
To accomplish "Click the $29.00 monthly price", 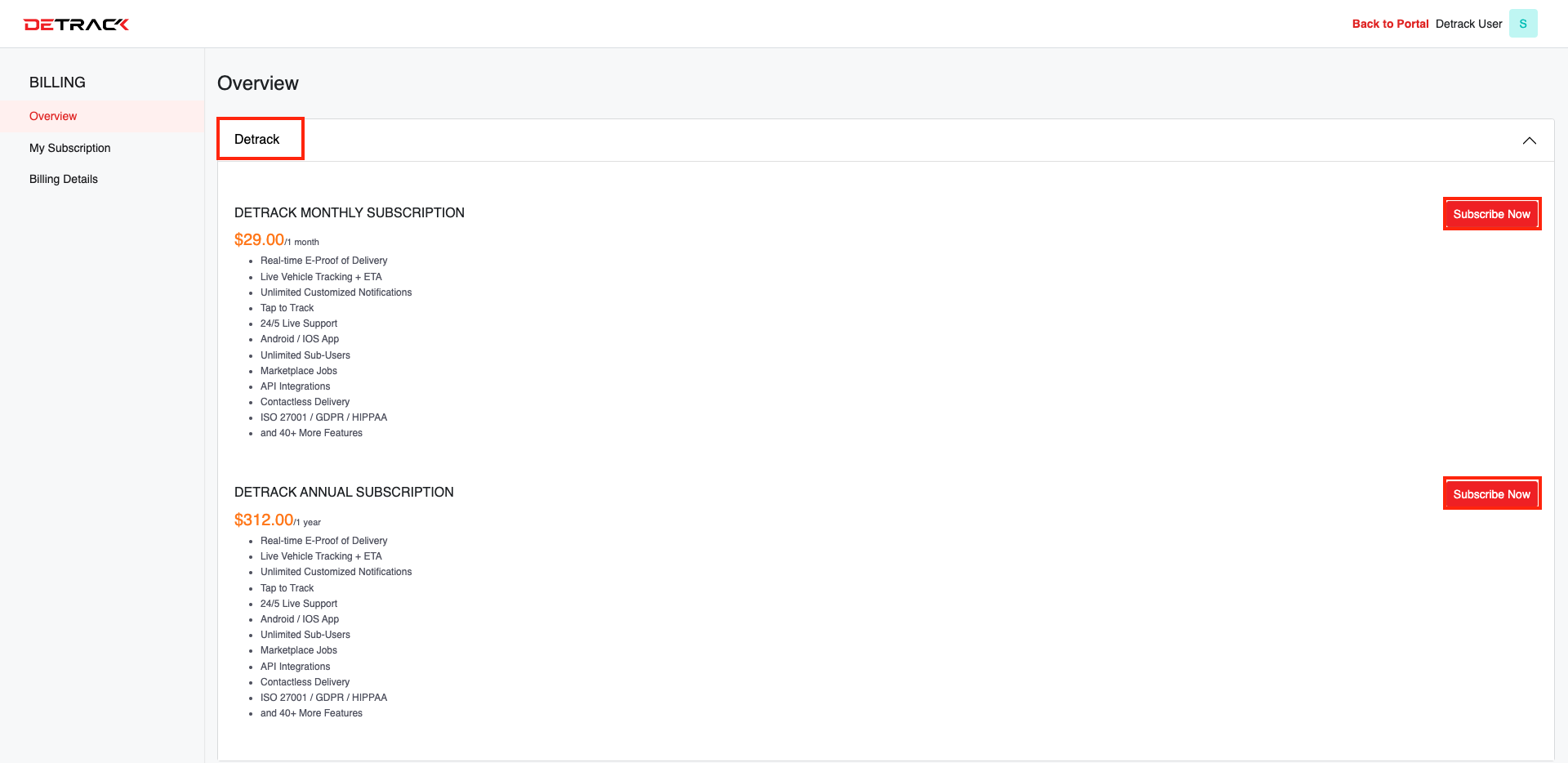I will coord(259,239).
